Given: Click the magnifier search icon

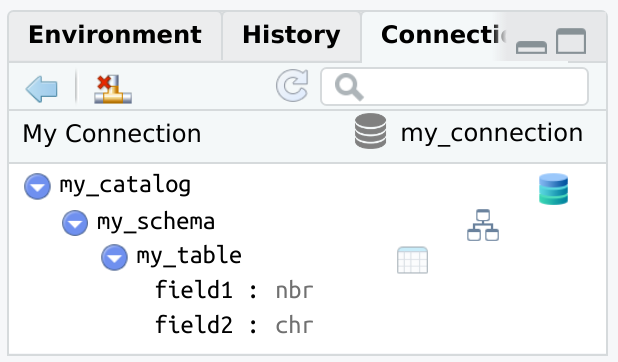Looking at the screenshot, I should pos(349,87).
